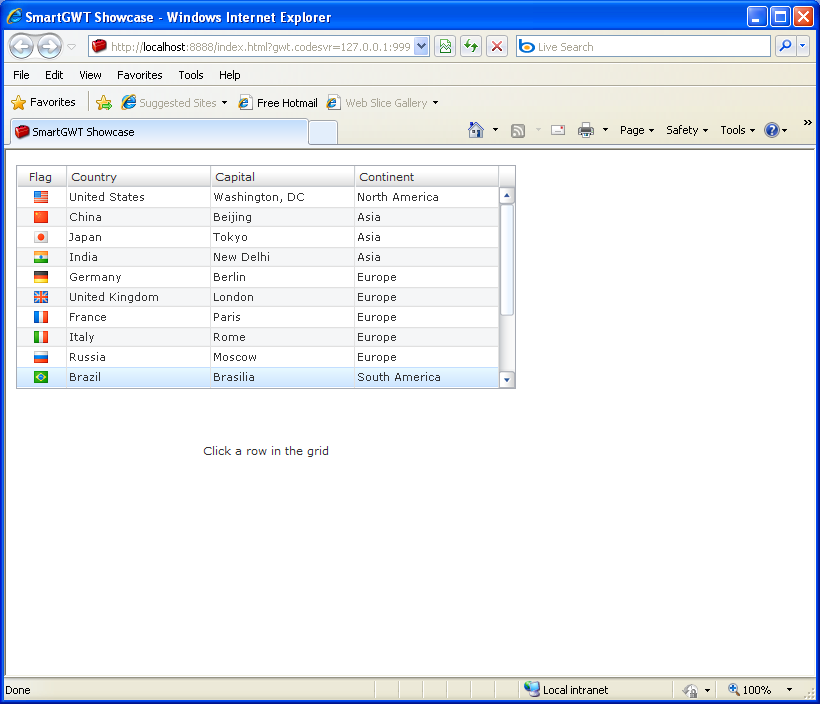
Task: Open the Free Hotmail favorites link
Action: [x=278, y=103]
